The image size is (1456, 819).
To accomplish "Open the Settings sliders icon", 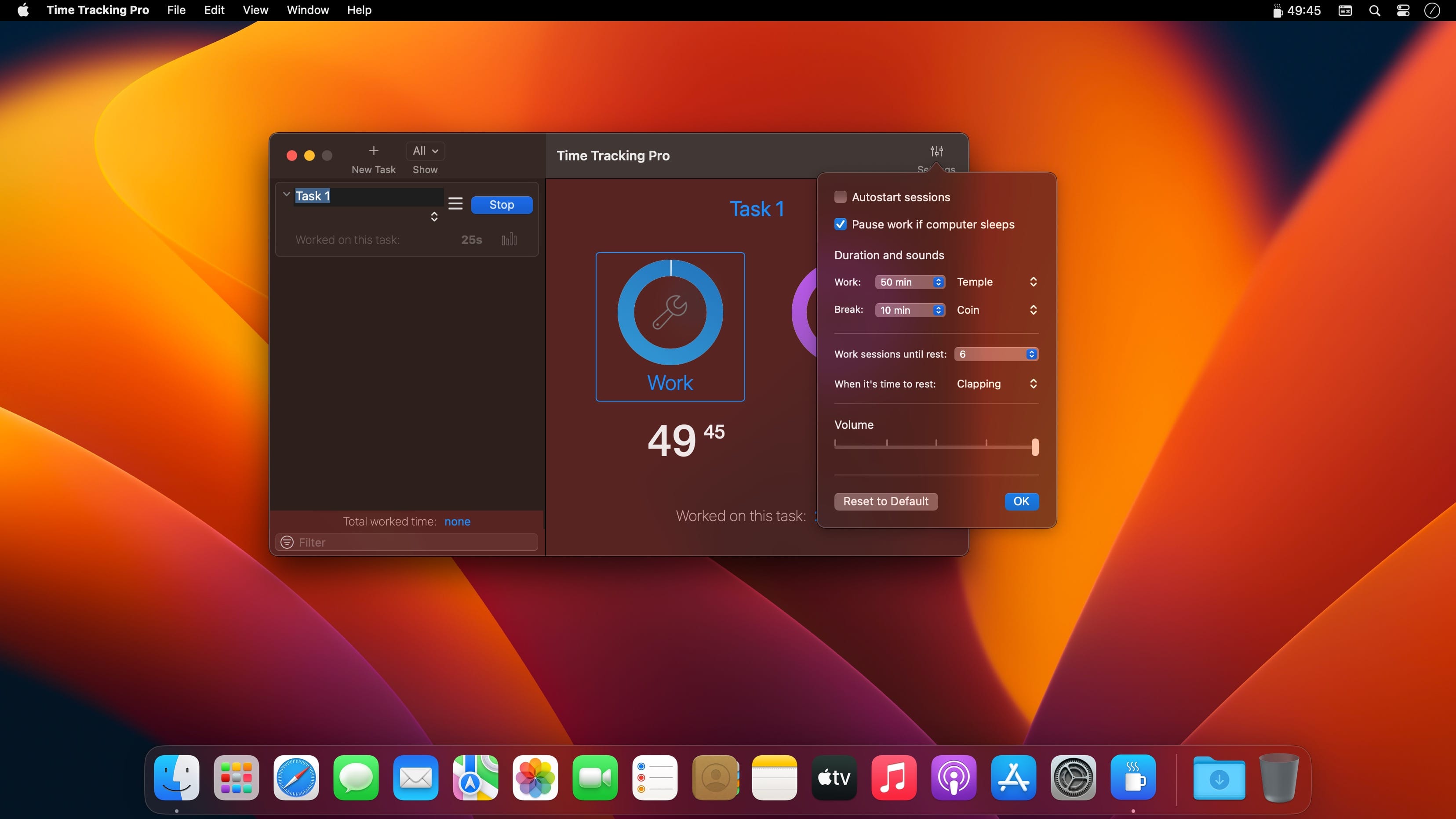I will pos(936,151).
